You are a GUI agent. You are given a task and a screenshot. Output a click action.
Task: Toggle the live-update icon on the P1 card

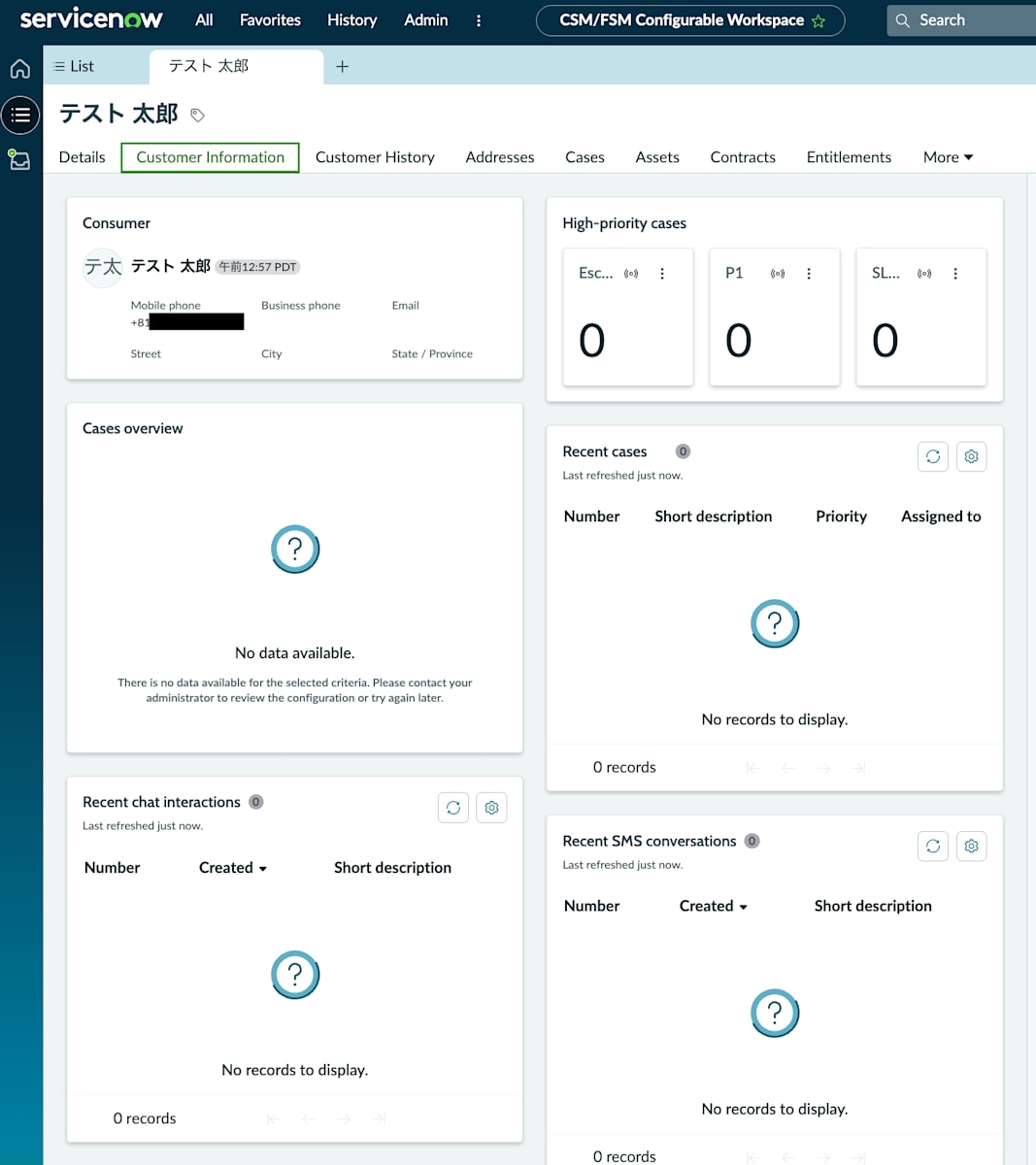click(x=778, y=274)
